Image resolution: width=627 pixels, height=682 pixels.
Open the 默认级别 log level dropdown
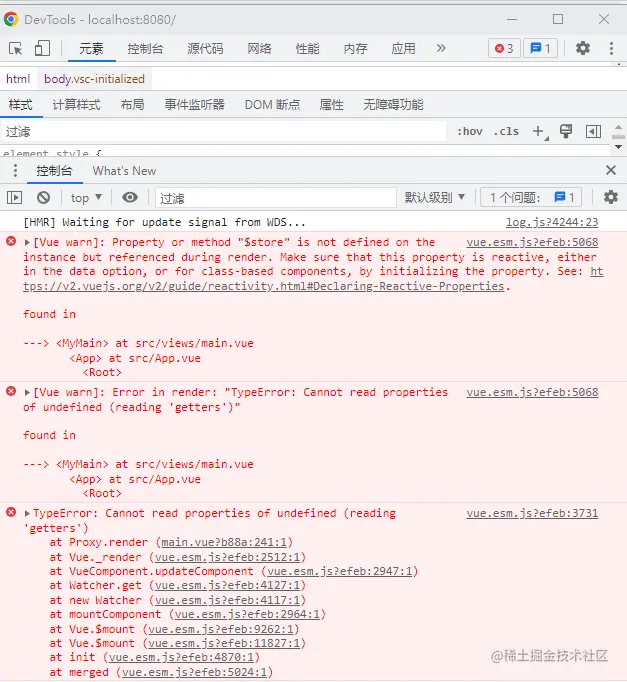(x=434, y=198)
